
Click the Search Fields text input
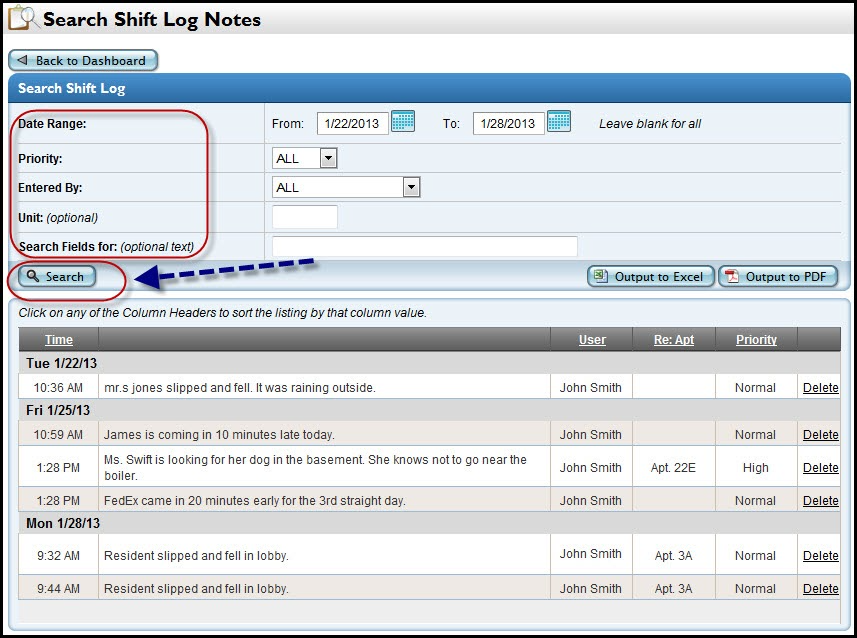[x=424, y=246]
